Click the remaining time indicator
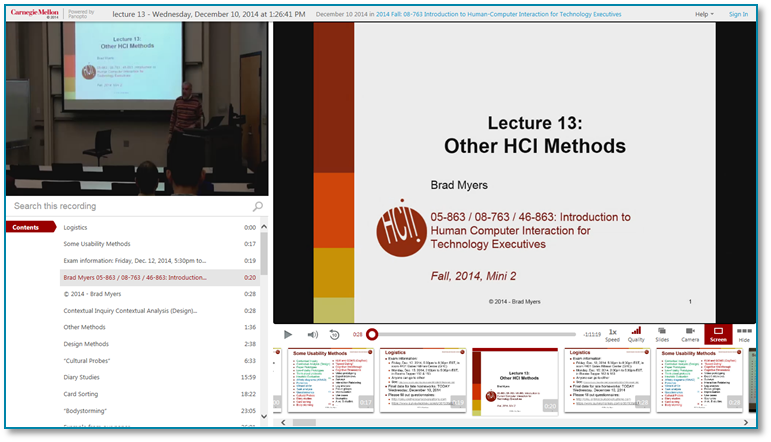Screen dimensions: 771x442 pos(592,334)
